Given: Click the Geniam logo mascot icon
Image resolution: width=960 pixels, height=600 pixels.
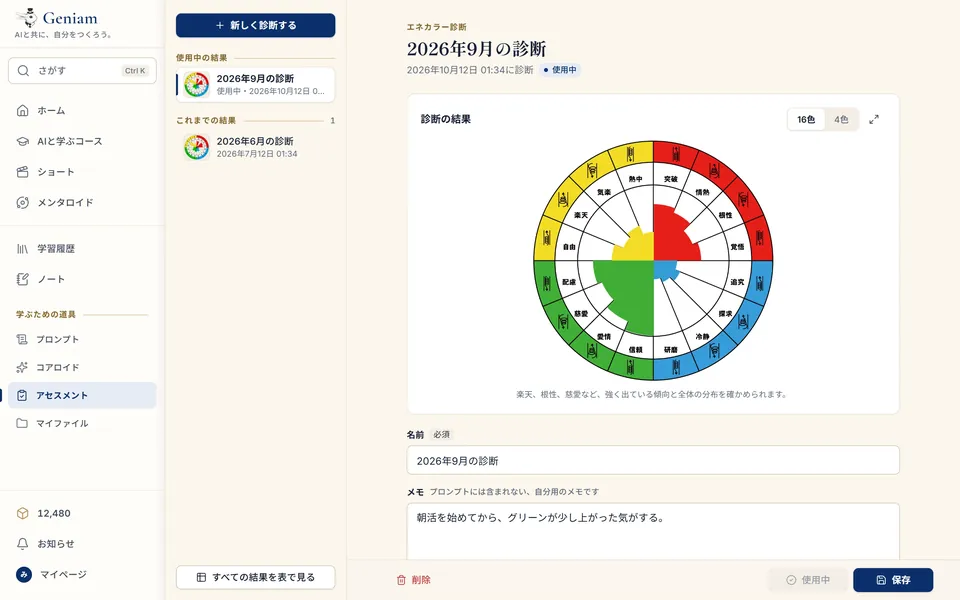Looking at the screenshot, I should point(26,18).
